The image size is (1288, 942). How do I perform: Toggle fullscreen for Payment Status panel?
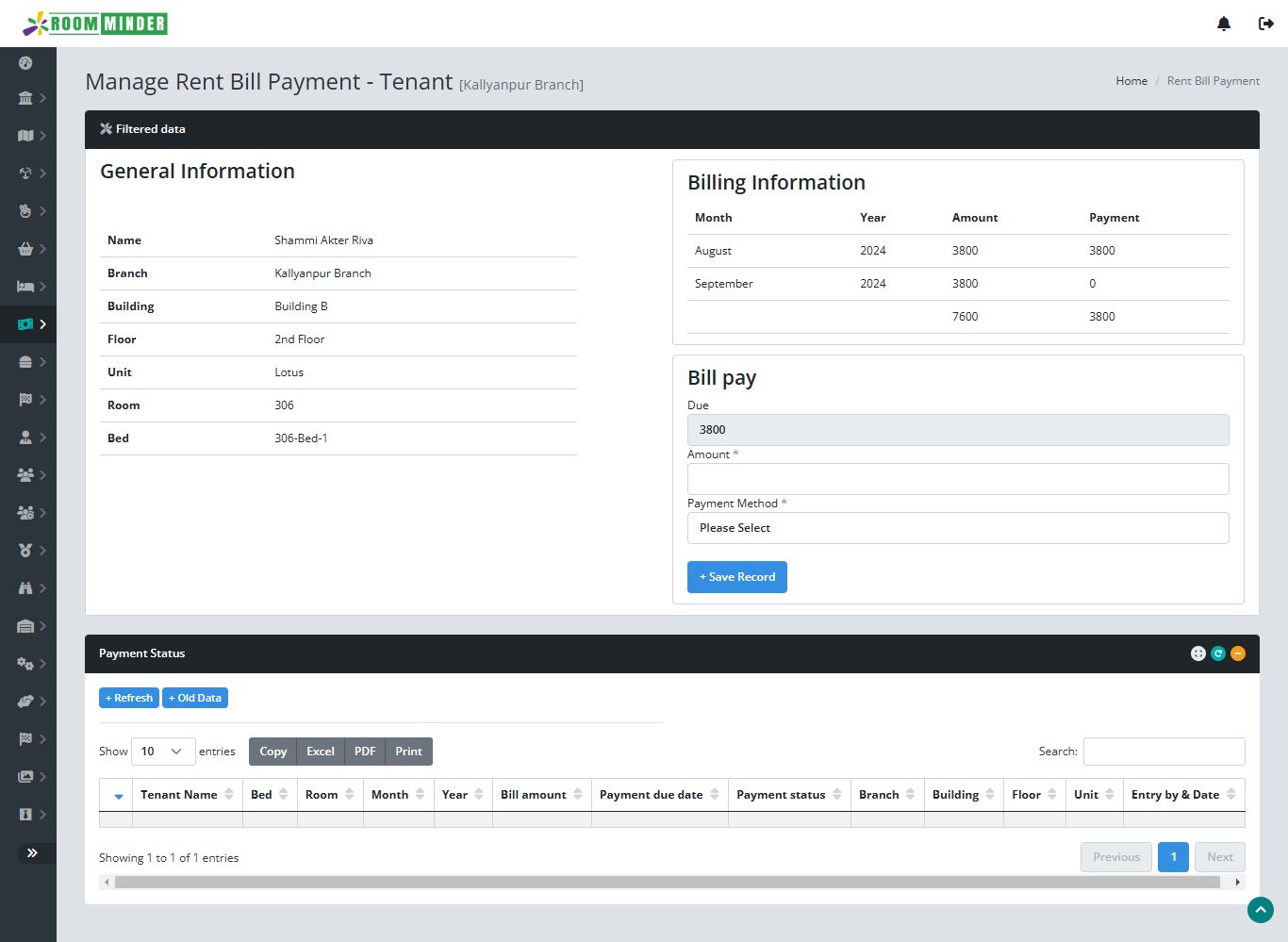pos(1198,653)
